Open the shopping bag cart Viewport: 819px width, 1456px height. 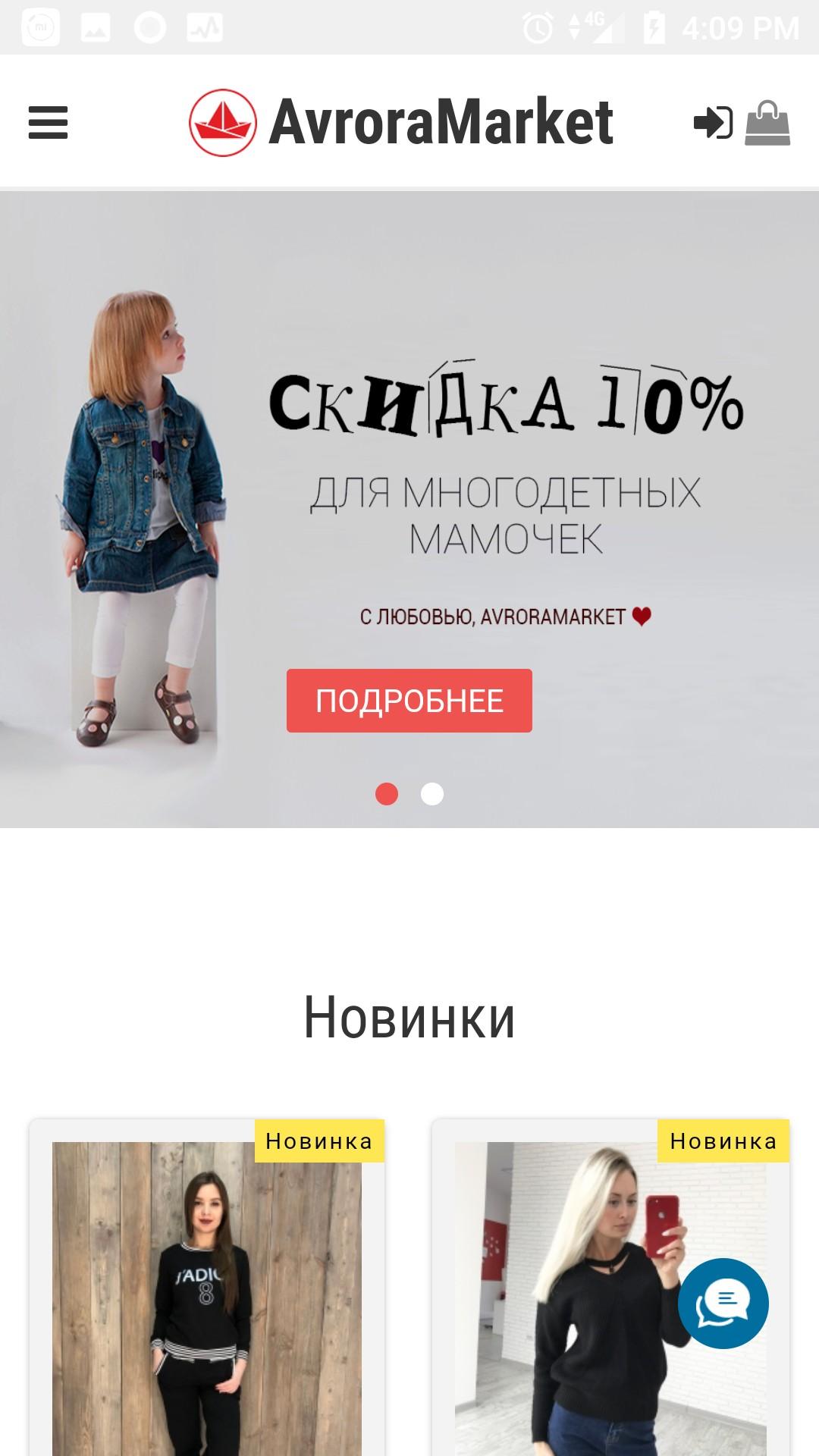(767, 122)
